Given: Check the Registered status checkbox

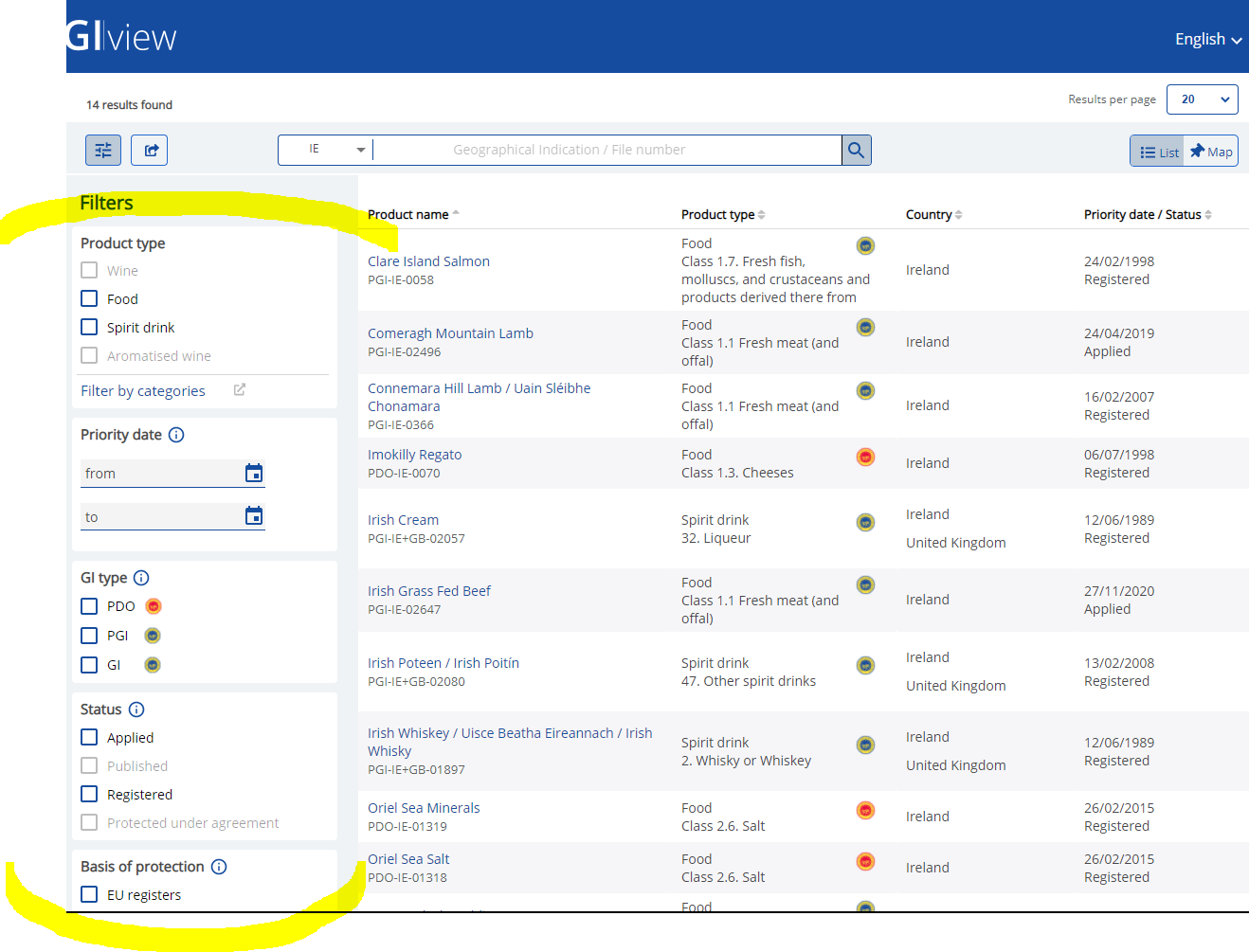Looking at the screenshot, I should tap(89, 794).
